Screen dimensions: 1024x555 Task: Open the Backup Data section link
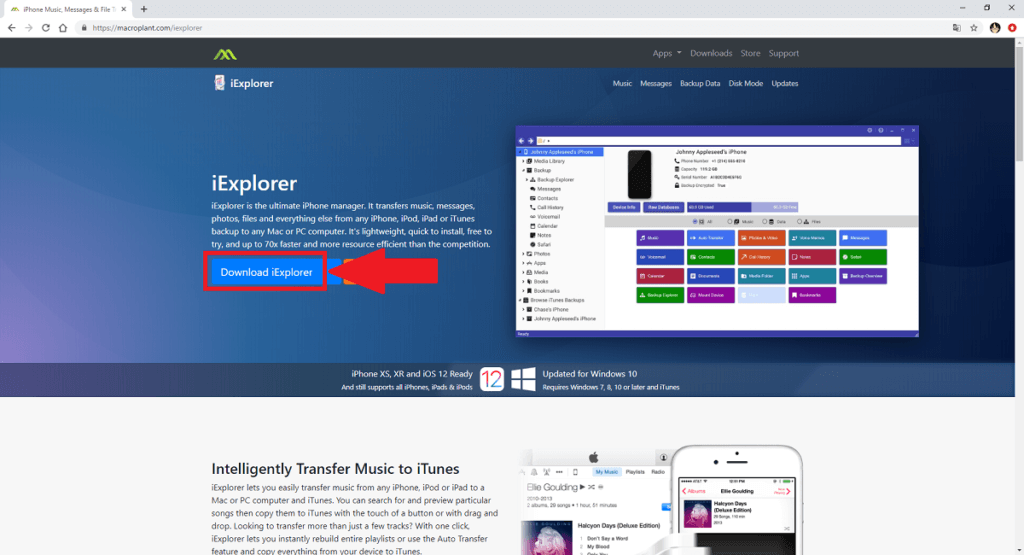[x=700, y=84]
